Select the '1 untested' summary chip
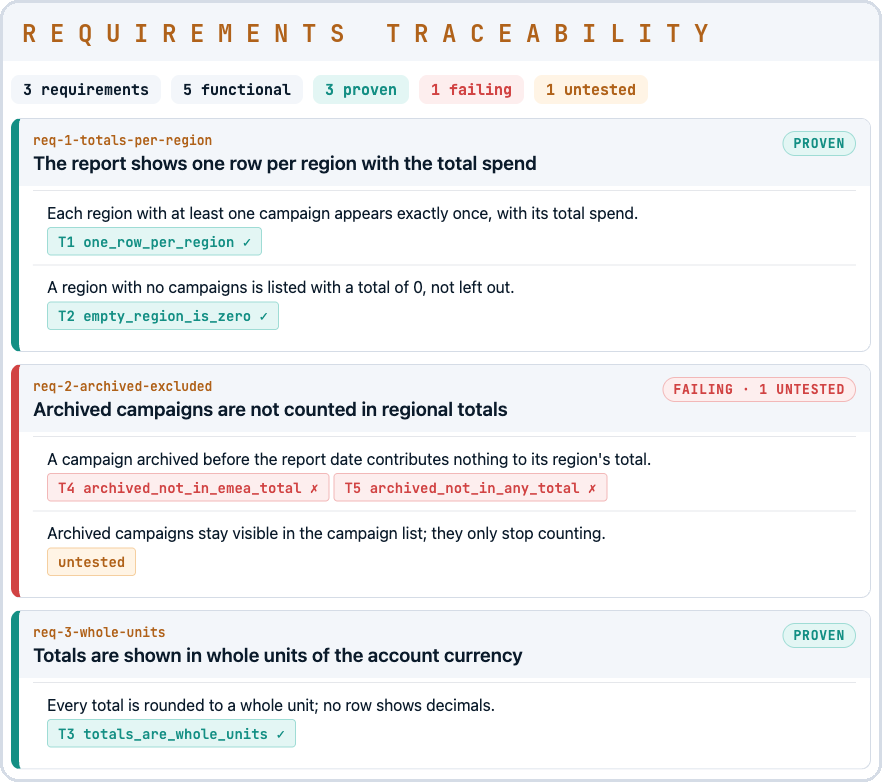This screenshot has width=882, height=782. (591, 89)
